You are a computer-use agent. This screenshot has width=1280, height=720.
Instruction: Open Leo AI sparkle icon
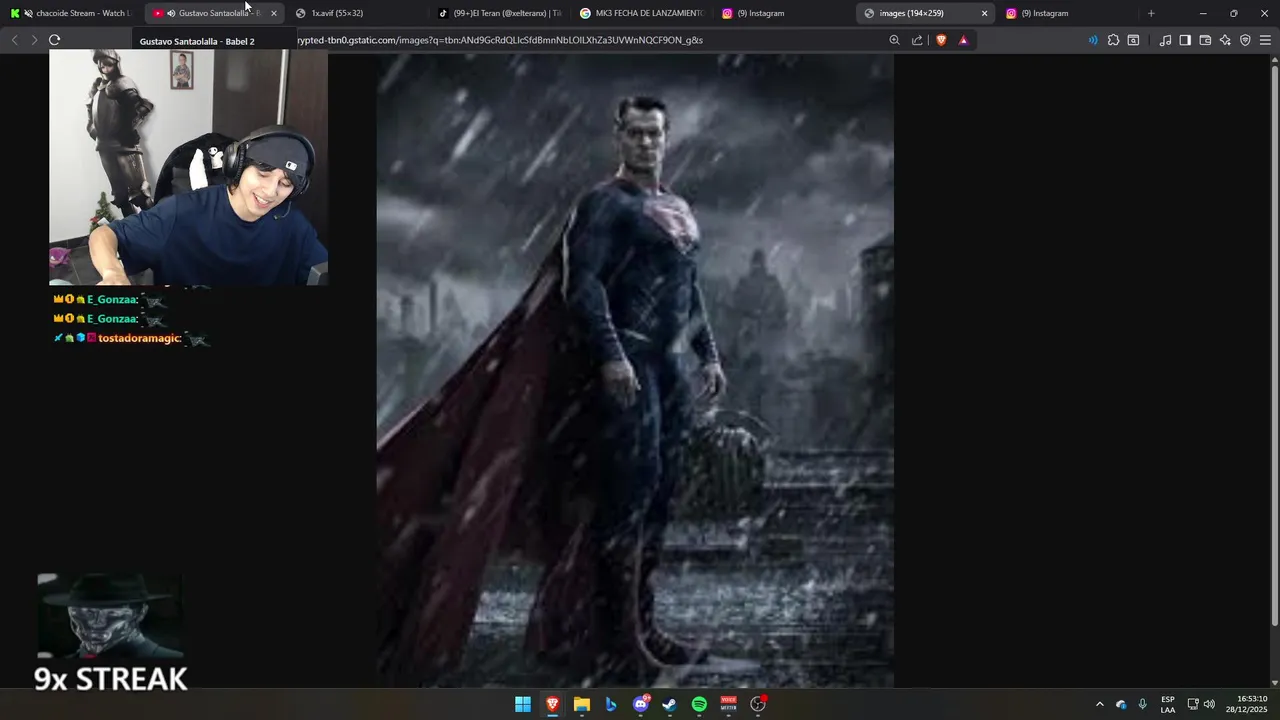tap(1225, 40)
